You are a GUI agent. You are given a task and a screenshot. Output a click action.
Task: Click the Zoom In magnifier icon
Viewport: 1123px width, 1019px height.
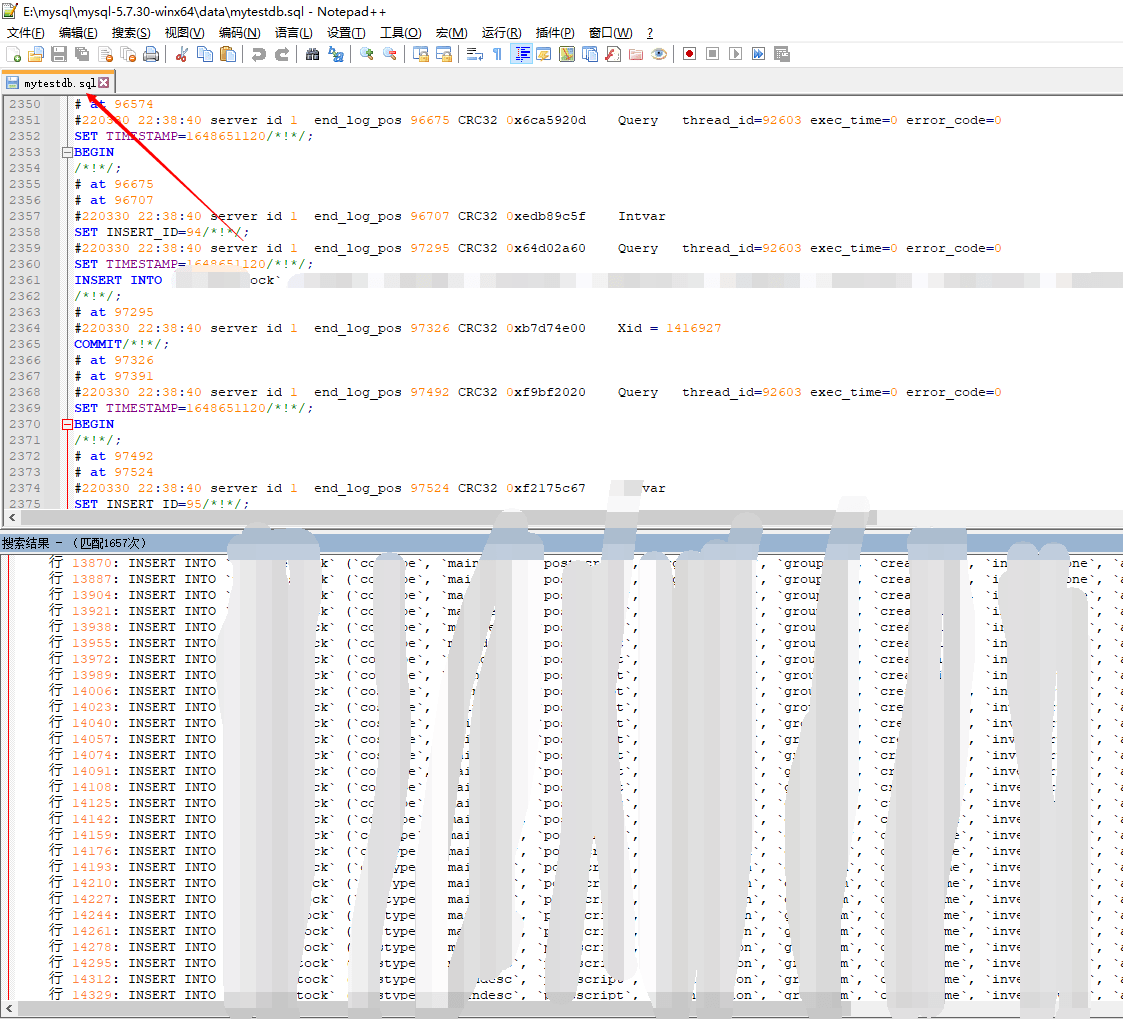[x=367, y=54]
